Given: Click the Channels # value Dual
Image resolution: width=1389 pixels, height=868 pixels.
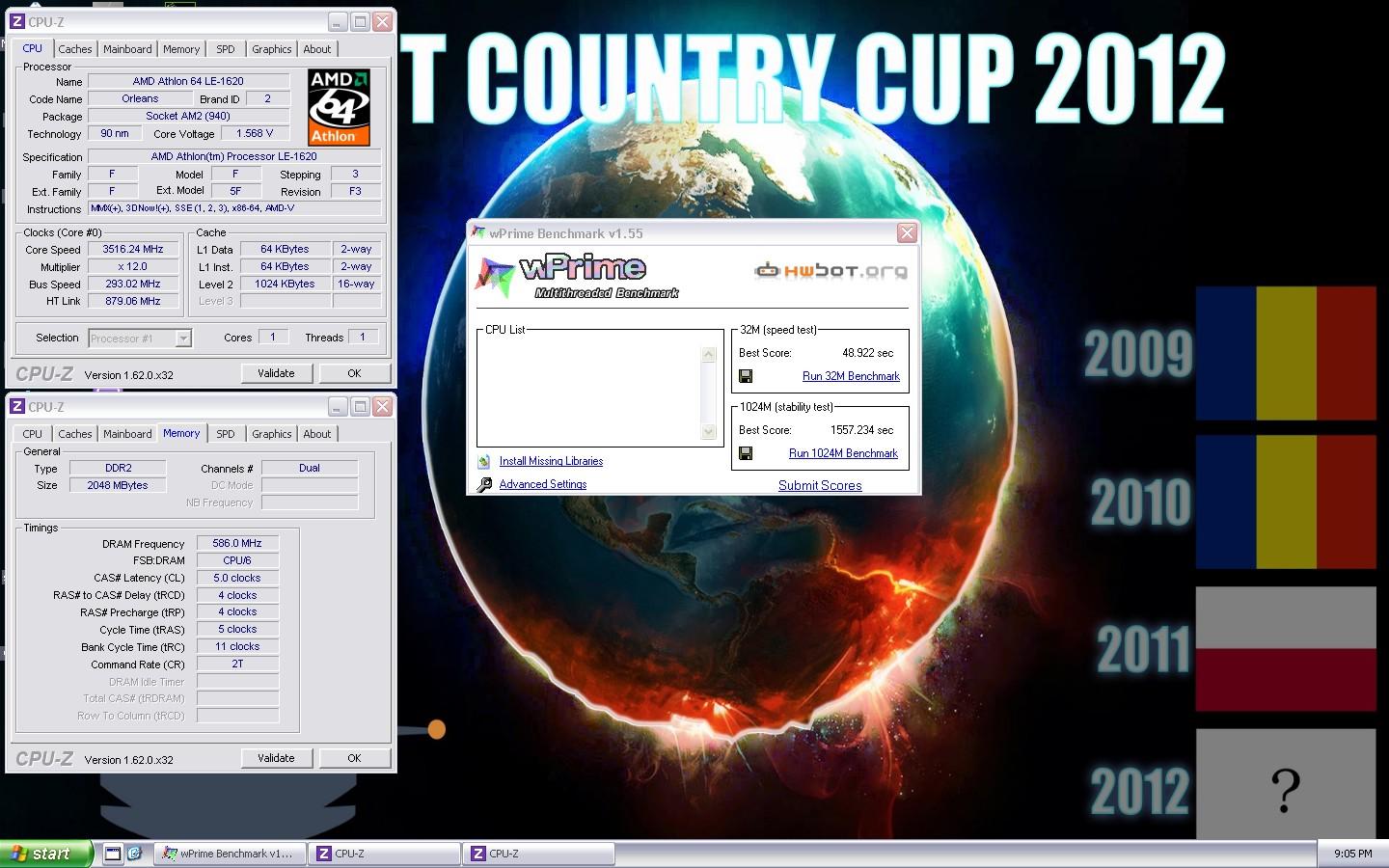Looking at the screenshot, I should pyautogui.click(x=310, y=468).
